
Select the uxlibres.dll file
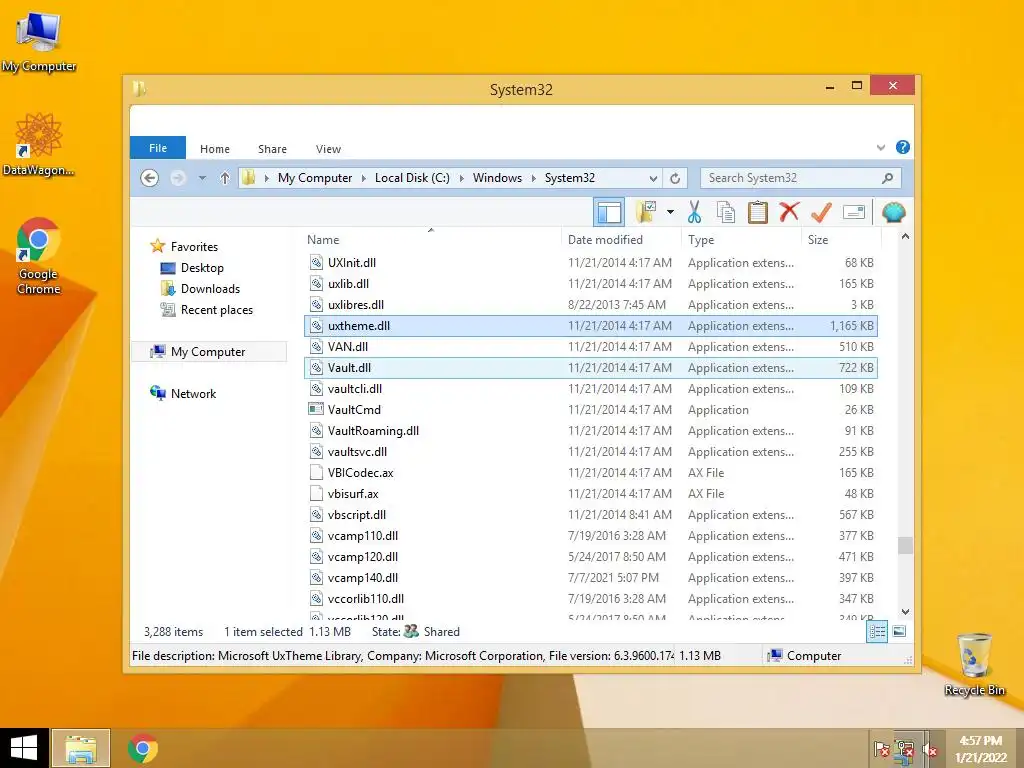[591, 304]
